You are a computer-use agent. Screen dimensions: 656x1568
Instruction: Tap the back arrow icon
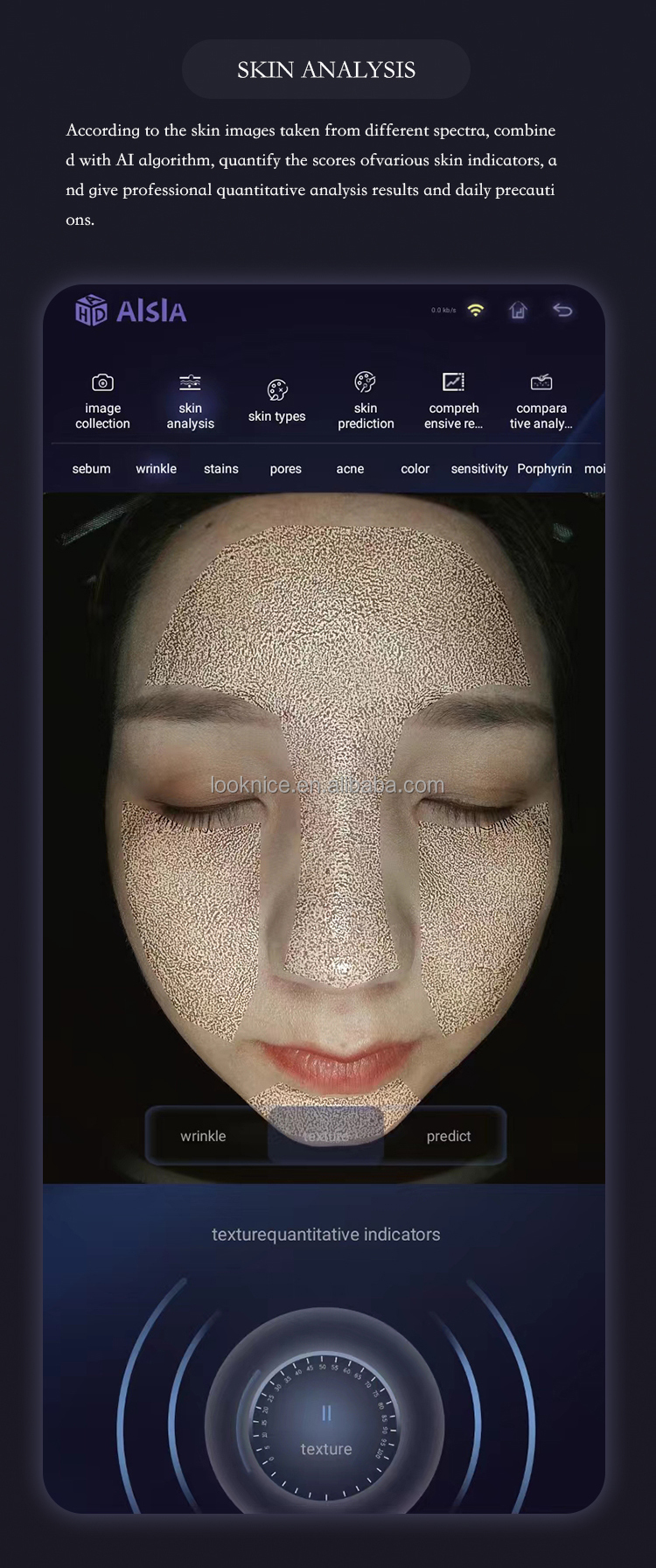562,311
